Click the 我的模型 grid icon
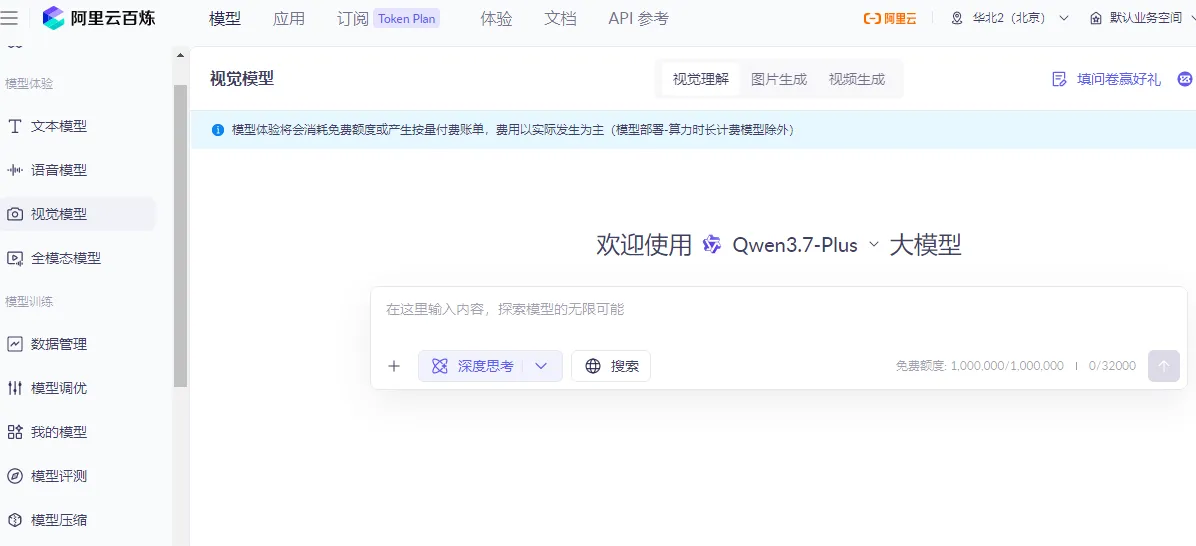1196x546 pixels. pos(14,432)
